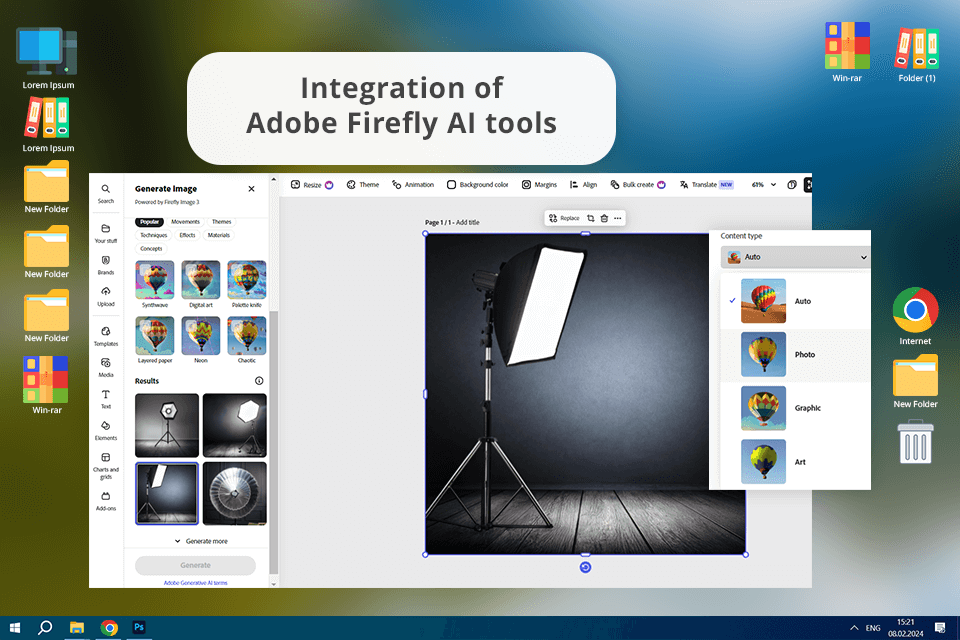
Task: Open the Margins option
Action: tap(539, 184)
